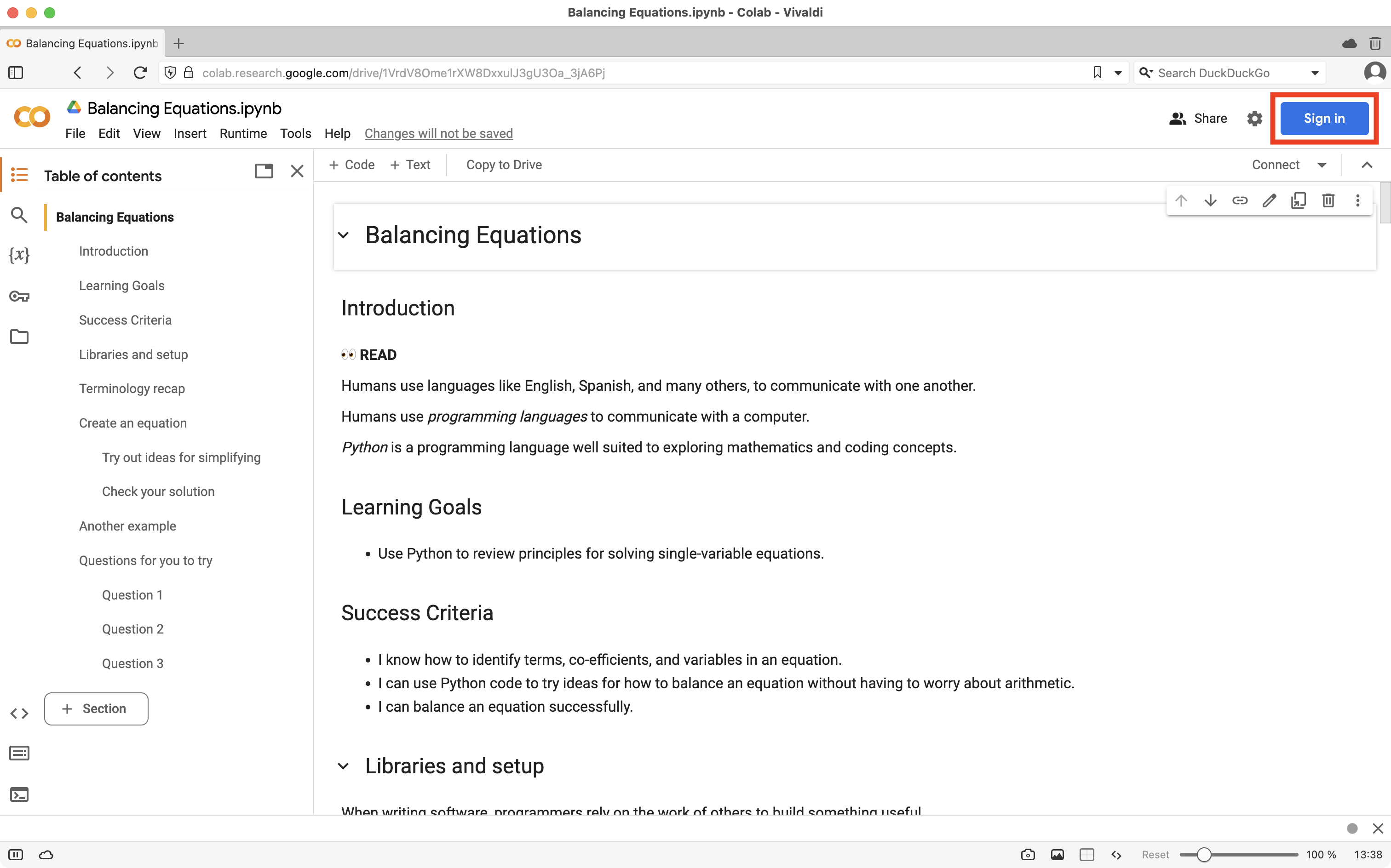
Task: Open the Tools menu
Action: click(295, 133)
